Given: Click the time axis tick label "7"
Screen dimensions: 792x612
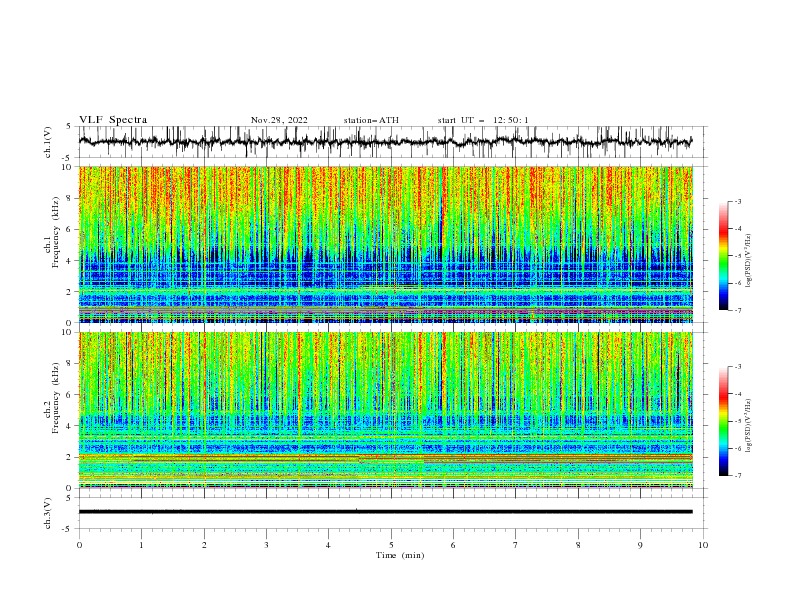Looking at the screenshot, I should pyautogui.click(x=516, y=545).
